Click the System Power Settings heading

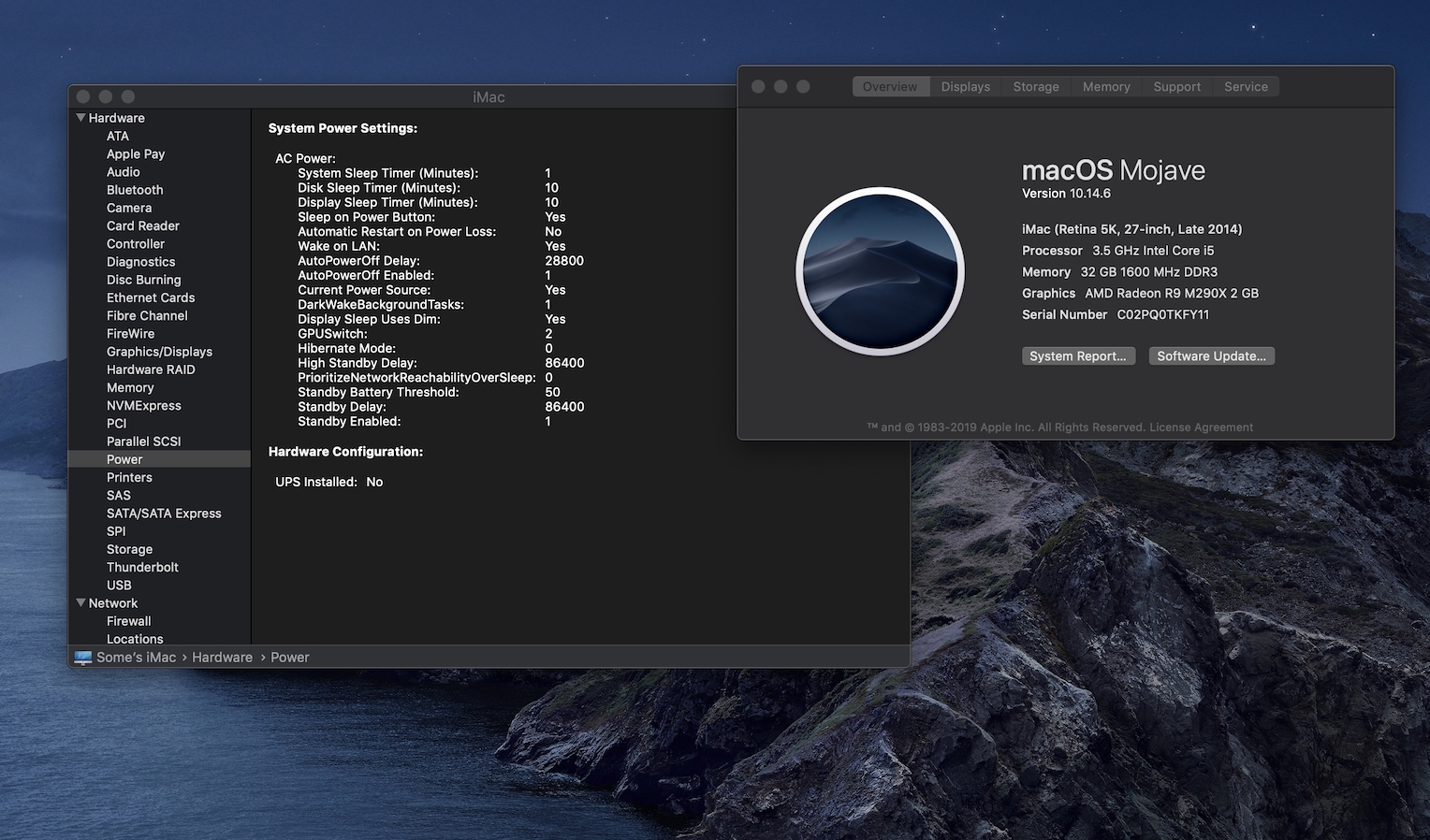pos(343,128)
